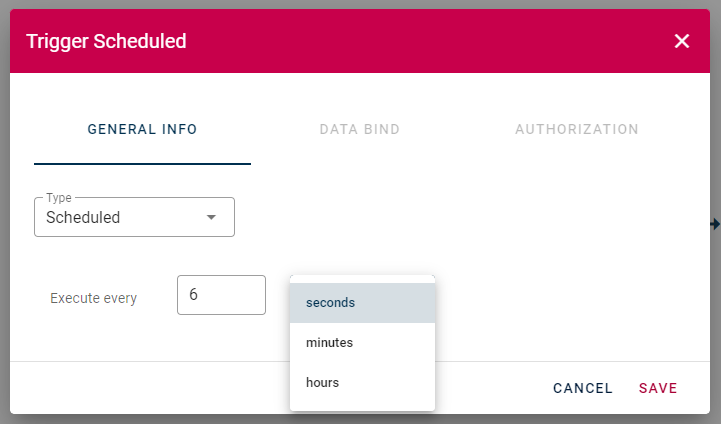This screenshot has height=424, width=721.
Task: Click the small Type label above dropdown
Action: click(x=59, y=198)
